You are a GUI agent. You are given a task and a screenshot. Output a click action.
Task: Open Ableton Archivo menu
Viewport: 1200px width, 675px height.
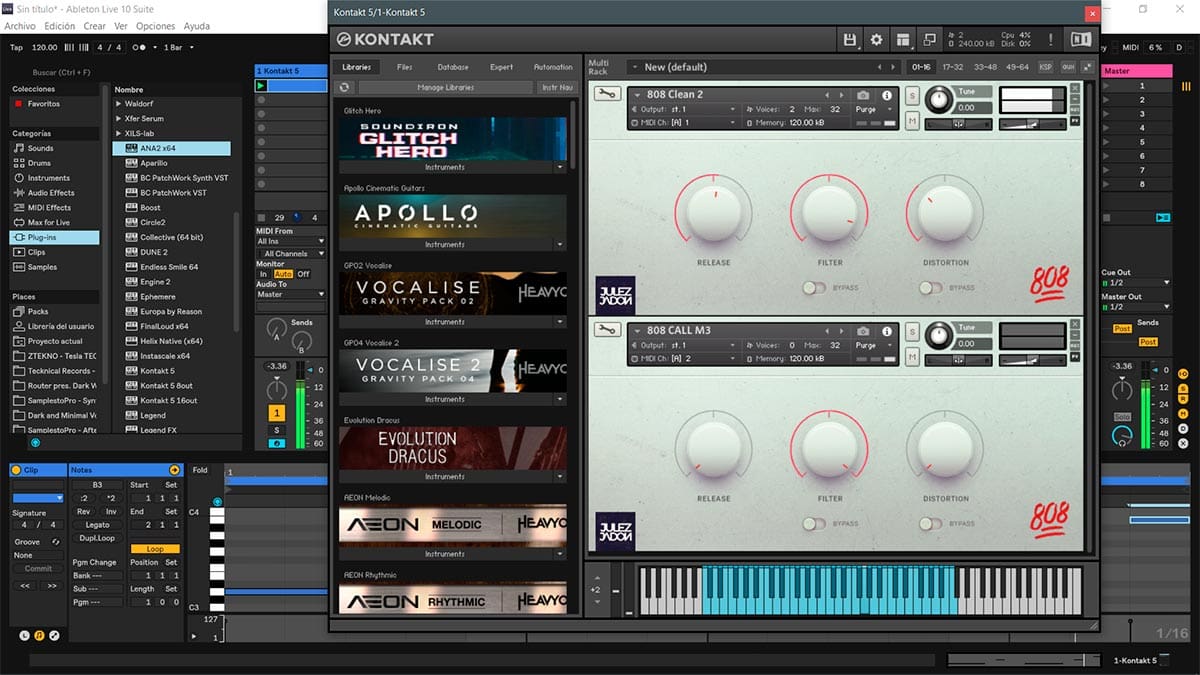[x=20, y=26]
